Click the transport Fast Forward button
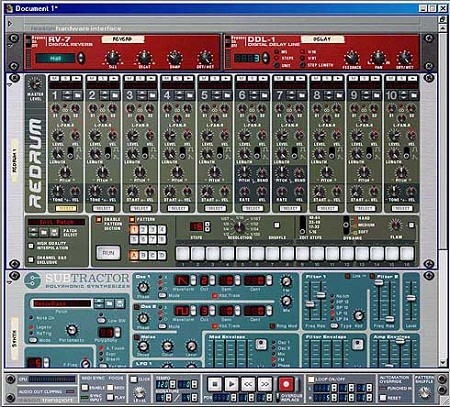 tap(265, 384)
